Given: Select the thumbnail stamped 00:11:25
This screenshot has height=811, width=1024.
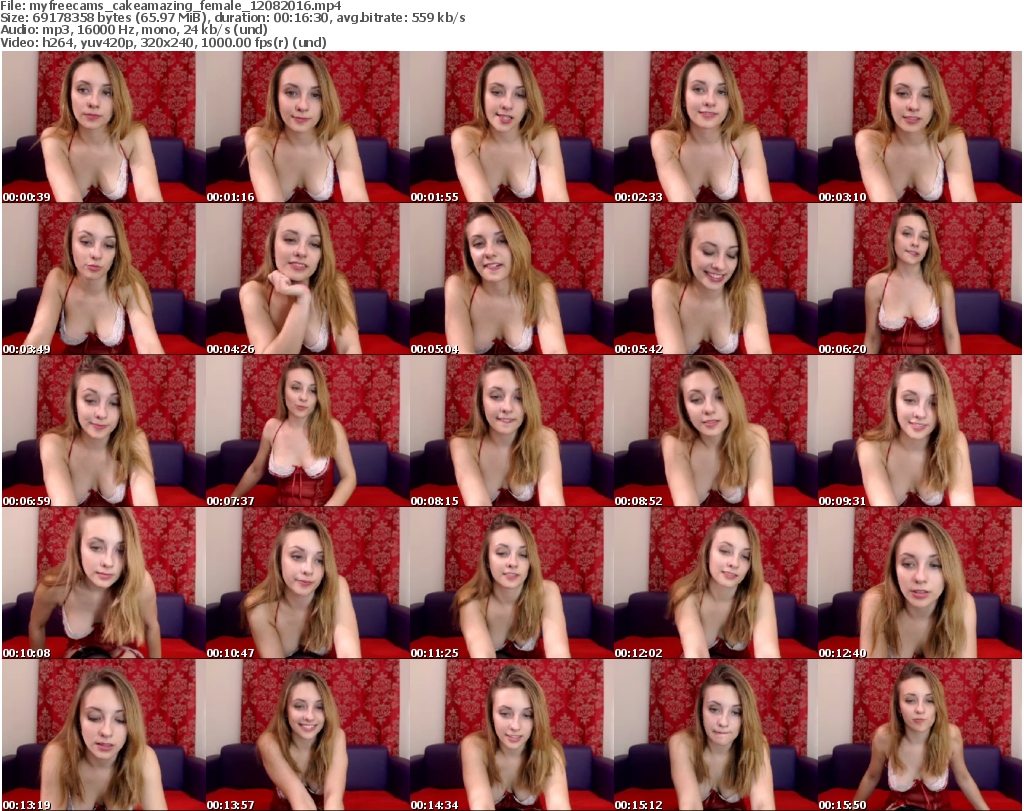Looking at the screenshot, I should tap(511, 584).
